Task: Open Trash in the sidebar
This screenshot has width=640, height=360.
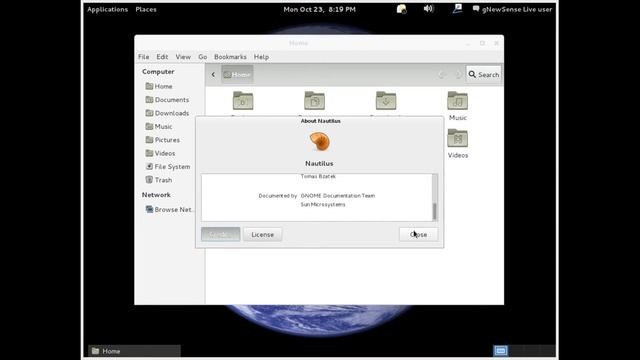Action: coord(159,180)
